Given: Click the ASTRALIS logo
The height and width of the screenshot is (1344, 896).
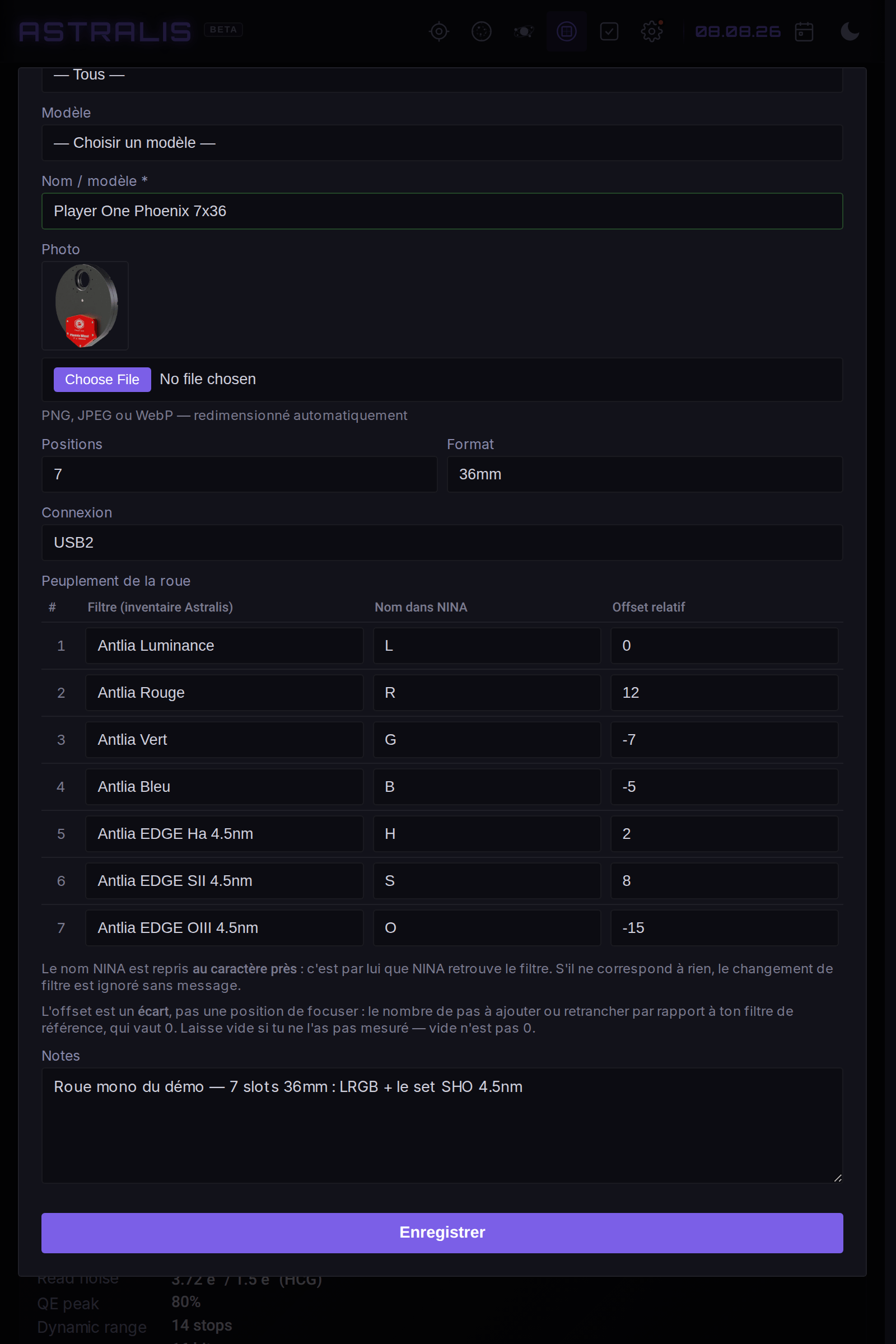Looking at the screenshot, I should coord(106,31).
